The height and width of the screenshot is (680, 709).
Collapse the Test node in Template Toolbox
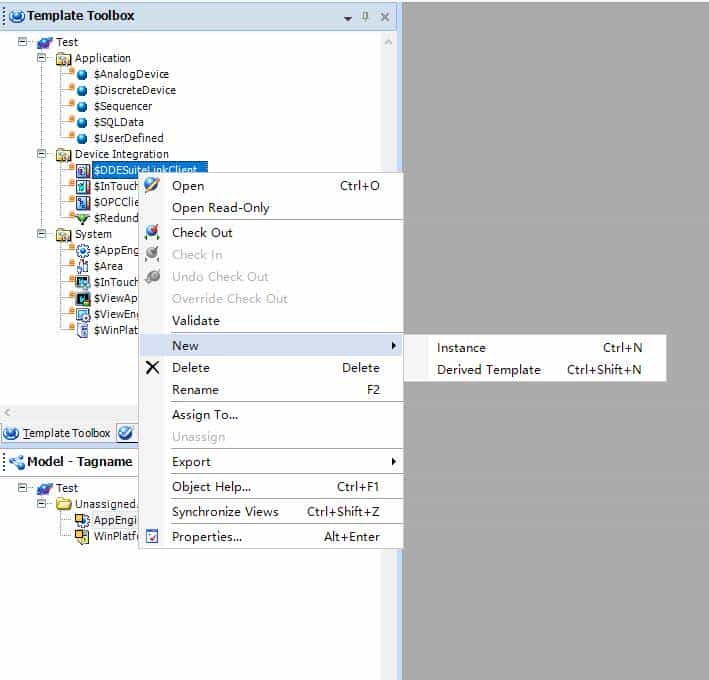pos(22,42)
